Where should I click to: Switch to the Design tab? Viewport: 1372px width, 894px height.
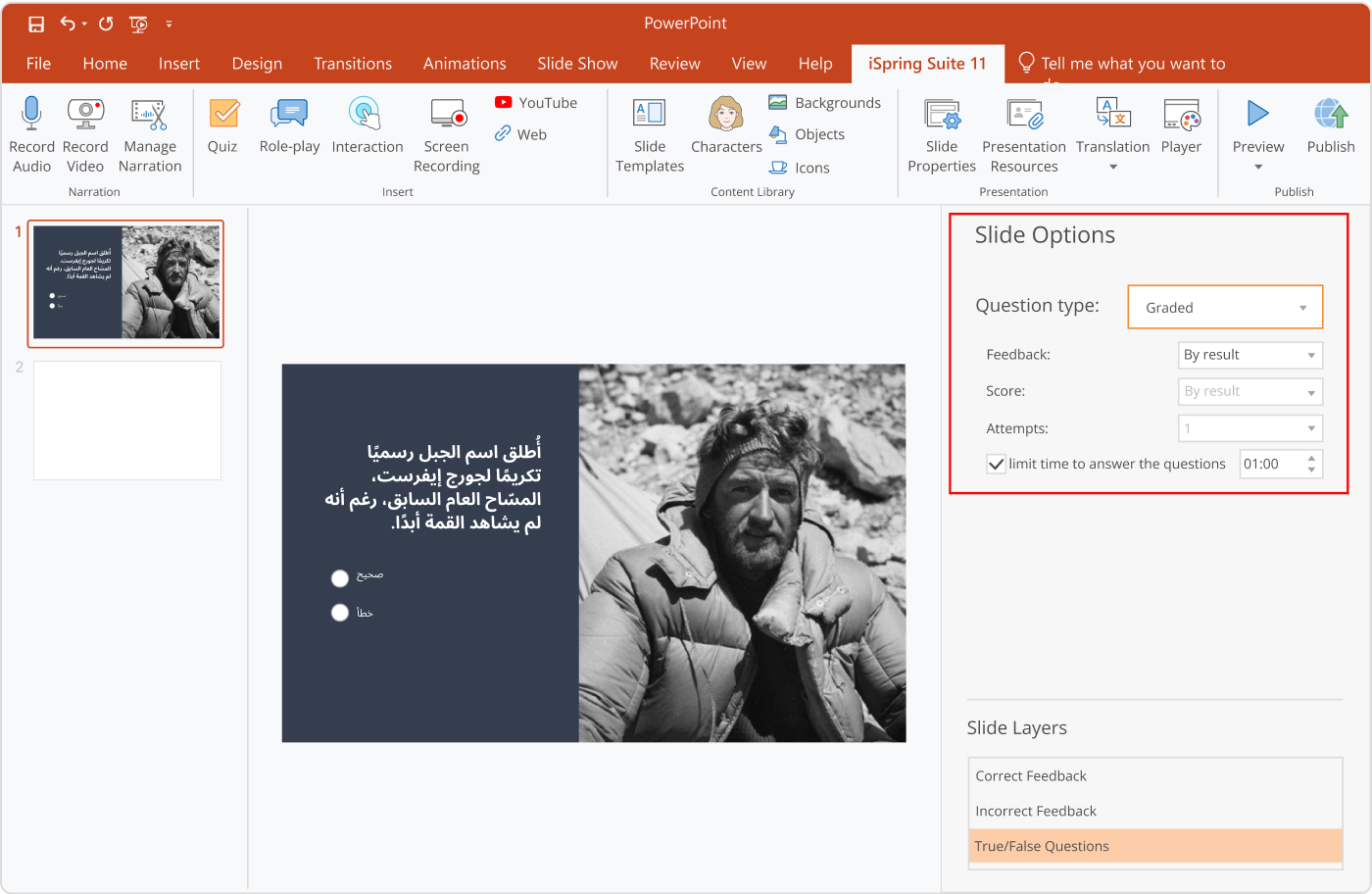coord(257,64)
